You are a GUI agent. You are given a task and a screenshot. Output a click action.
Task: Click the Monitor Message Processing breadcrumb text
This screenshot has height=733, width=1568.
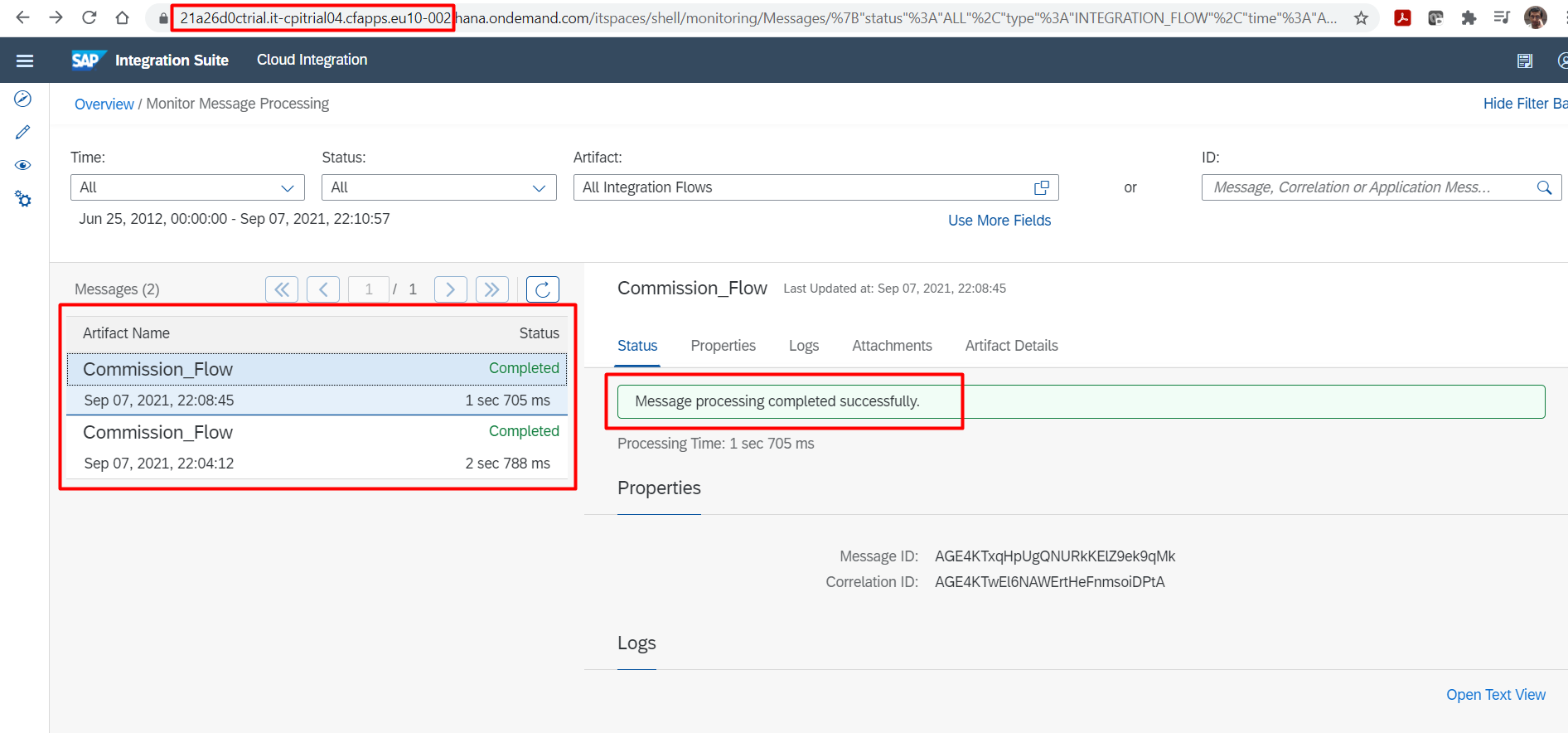pyautogui.click(x=238, y=104)
